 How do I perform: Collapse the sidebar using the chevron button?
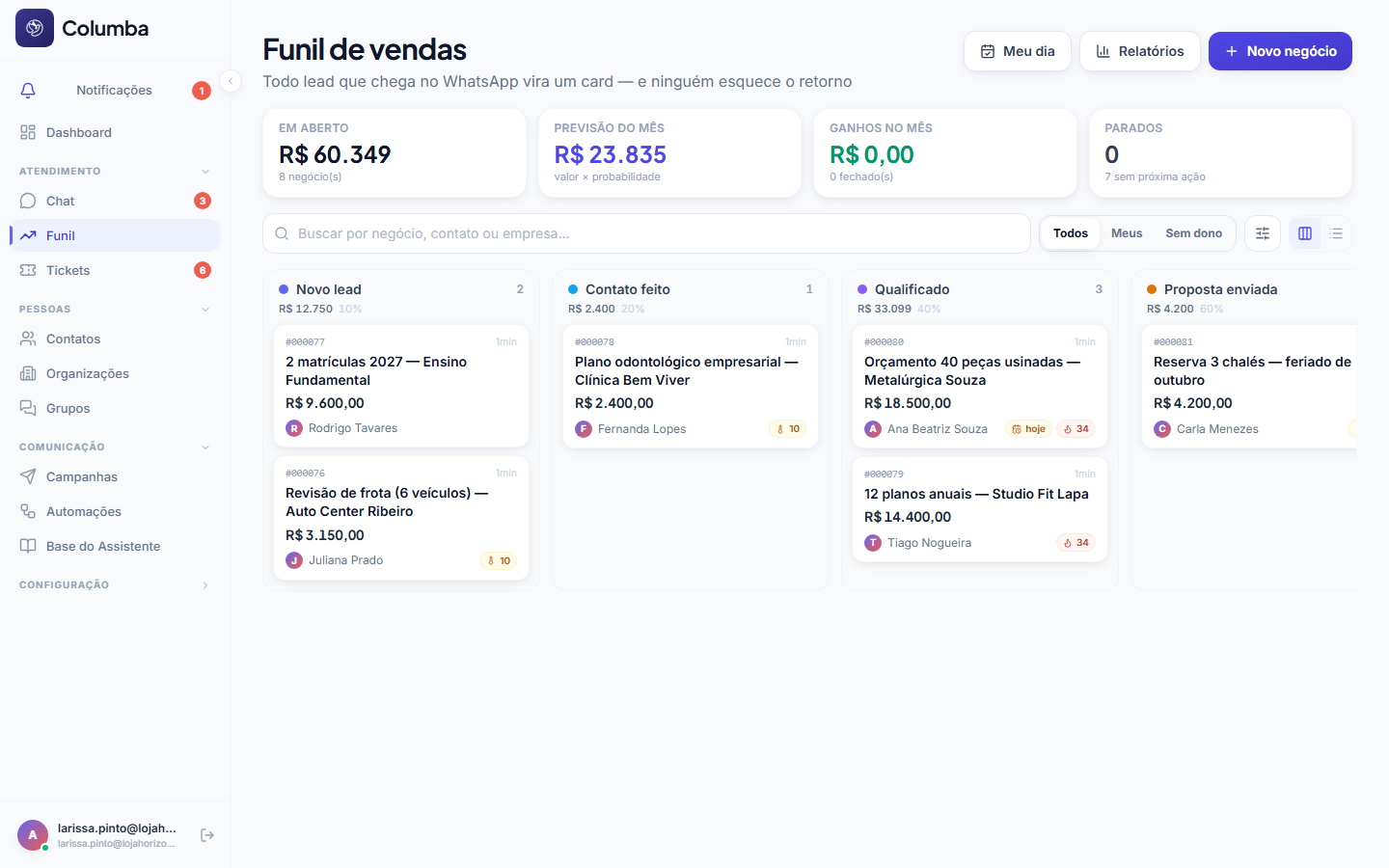[231, 81]
